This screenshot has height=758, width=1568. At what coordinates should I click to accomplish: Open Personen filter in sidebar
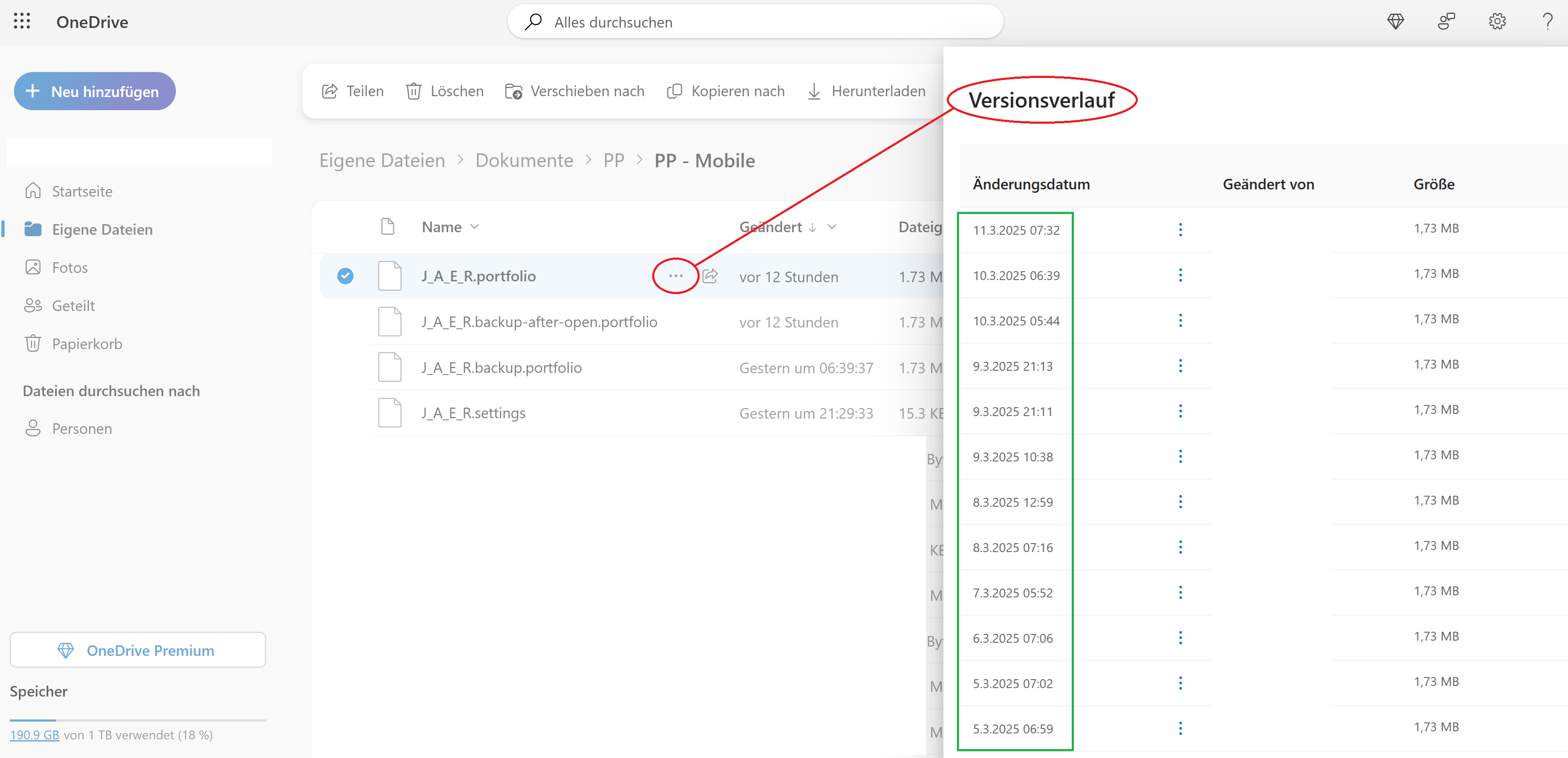click(69, 429)
